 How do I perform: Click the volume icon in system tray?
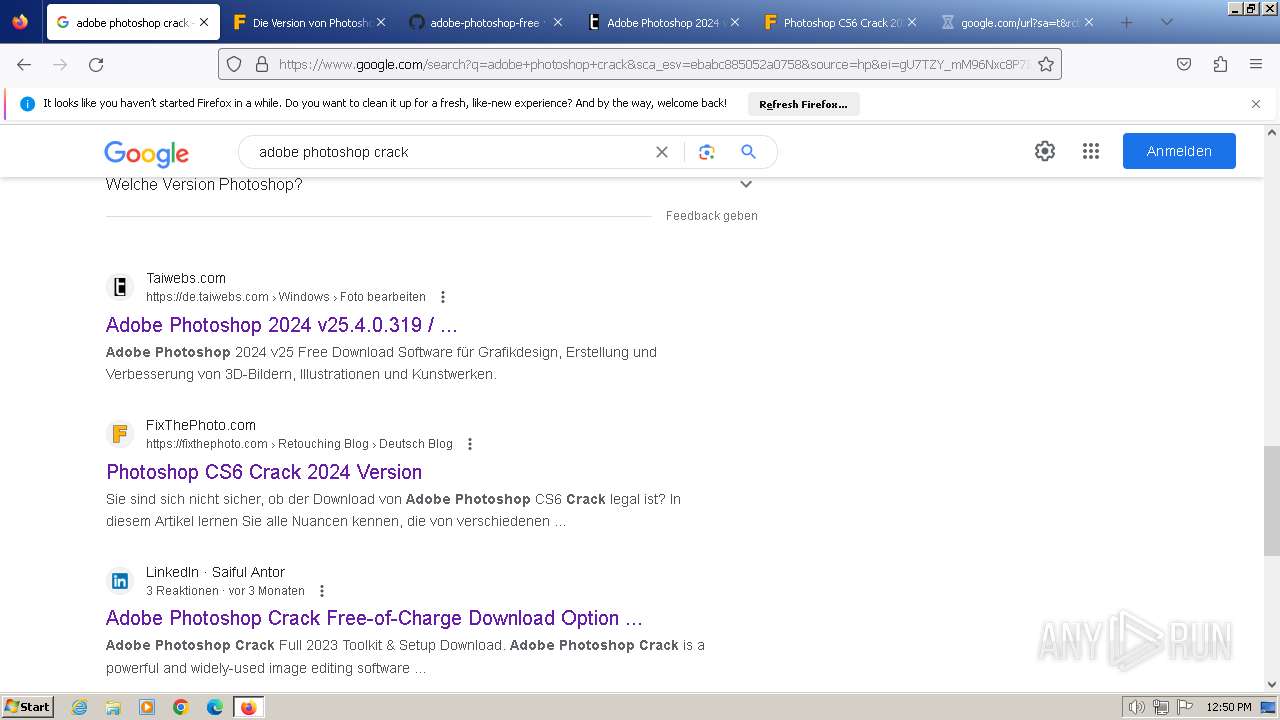tap(1137, 707)
